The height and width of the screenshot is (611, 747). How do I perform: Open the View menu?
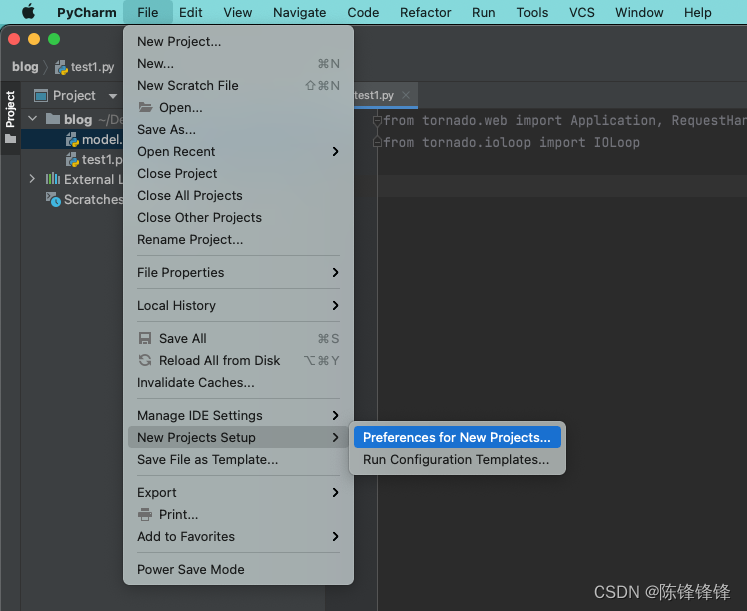pyautogui.click(x=237, y=12)
